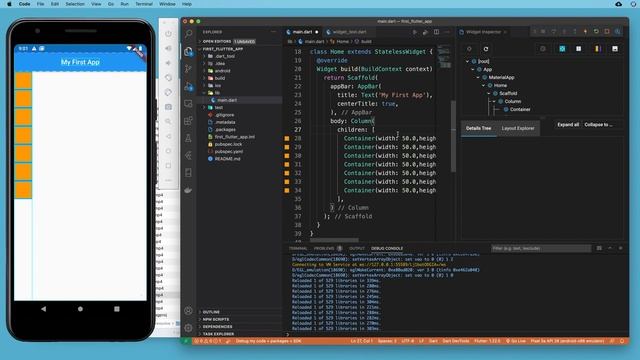
Task: Click the Collapse to selected button
Action: pyautogui.click(x=598, y=124)
